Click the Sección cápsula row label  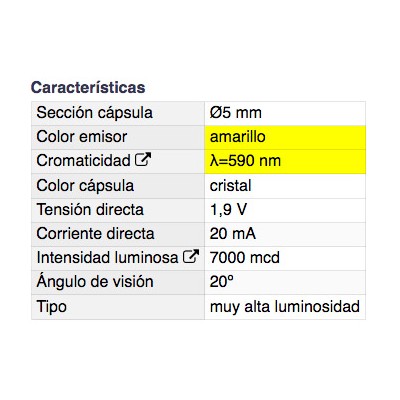coord(95,113)
